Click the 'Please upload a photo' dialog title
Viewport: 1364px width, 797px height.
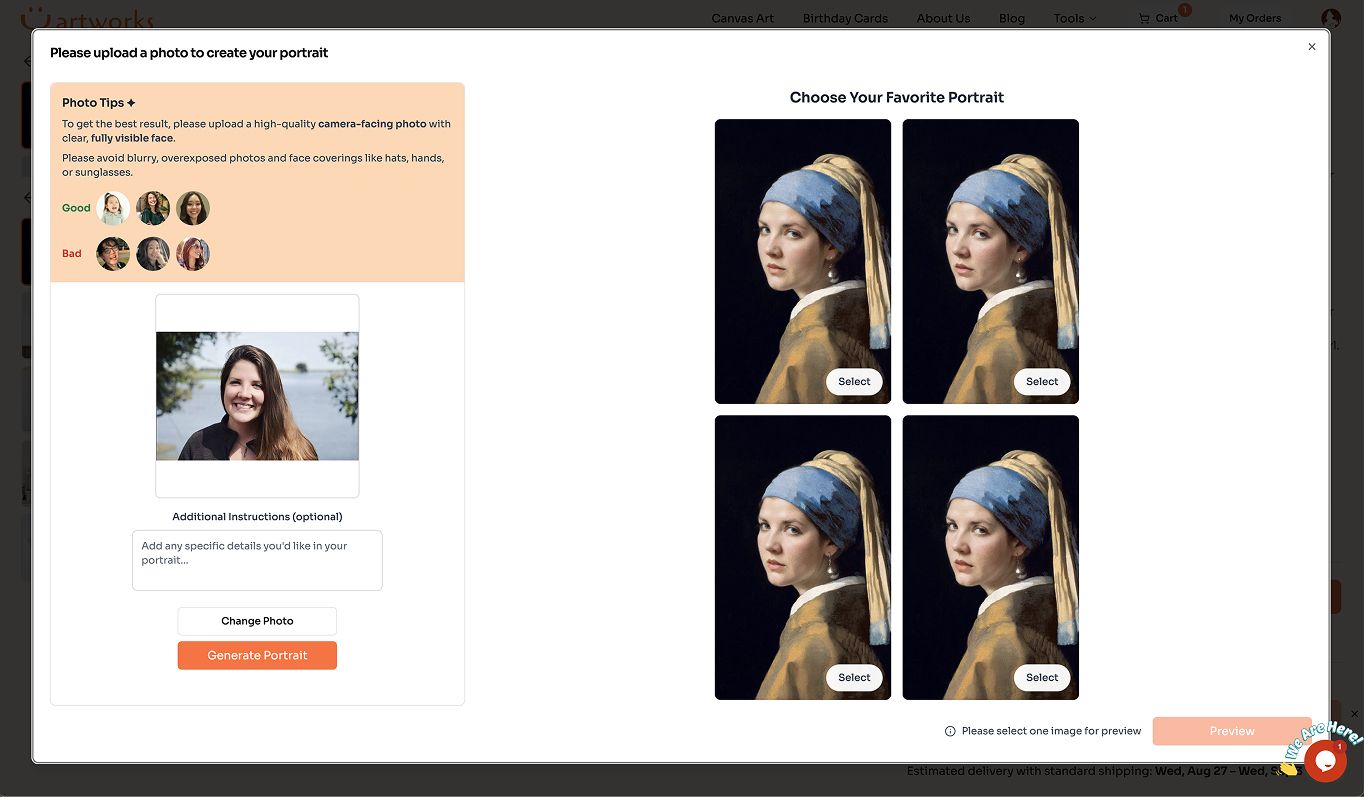tap(189, 53)
